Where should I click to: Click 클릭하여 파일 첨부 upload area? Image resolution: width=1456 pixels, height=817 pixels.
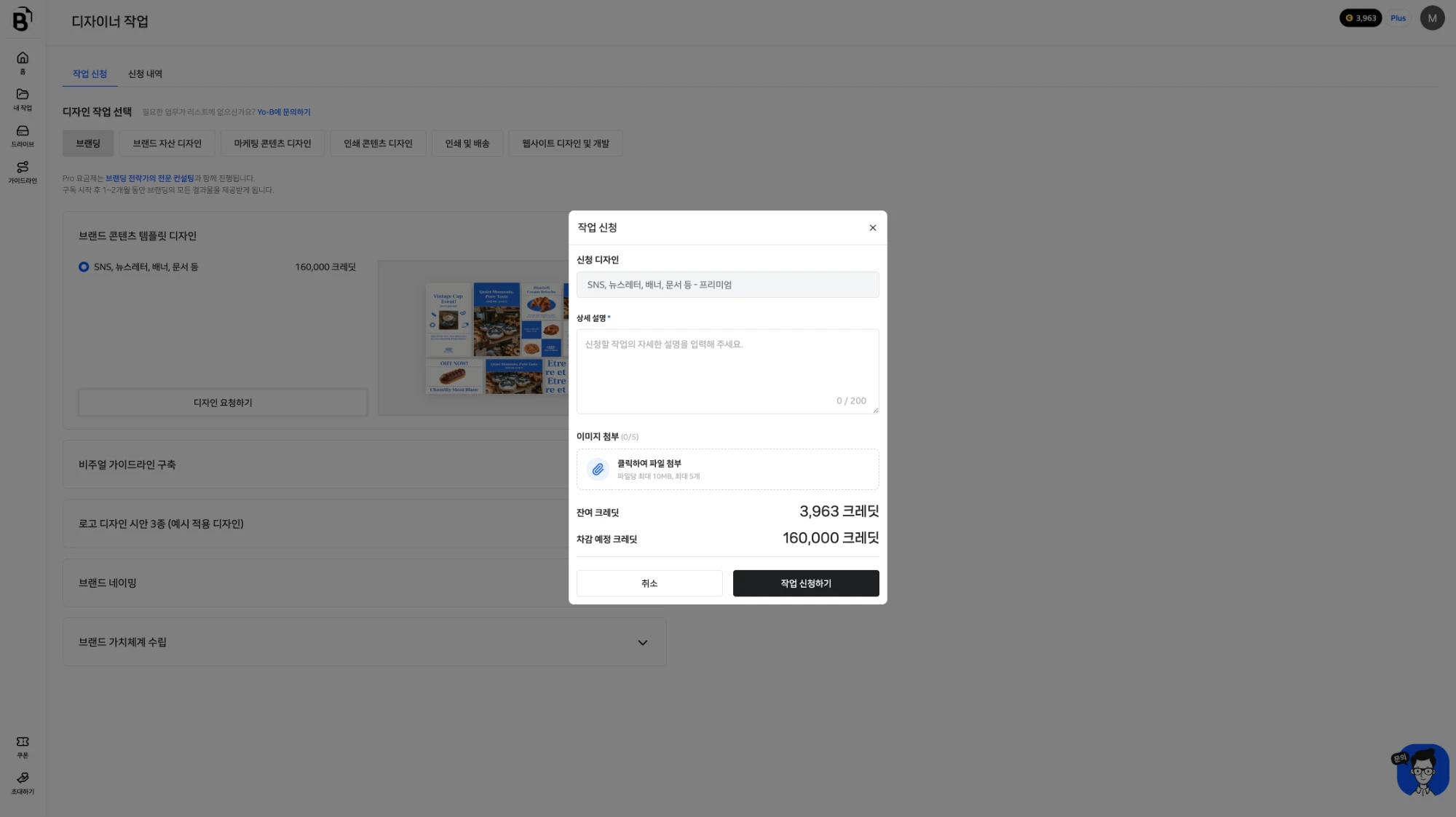click(727, 469)
